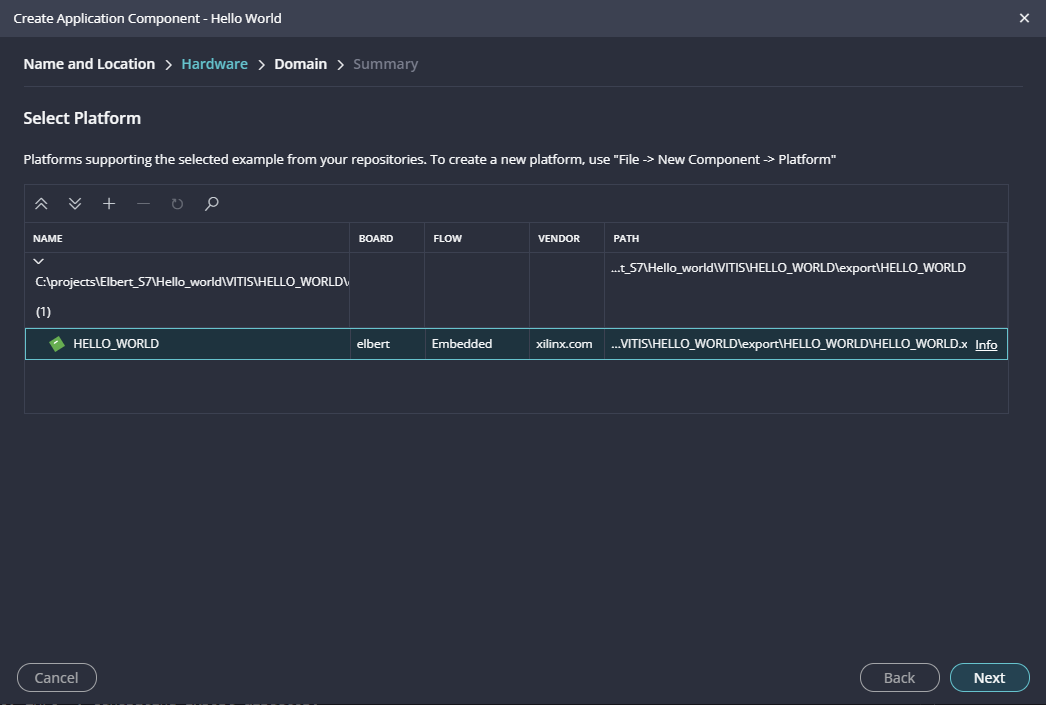This screenshot has height=705, width=1046.
Task: Click the minus icon to remove platform
Action: 143,204
